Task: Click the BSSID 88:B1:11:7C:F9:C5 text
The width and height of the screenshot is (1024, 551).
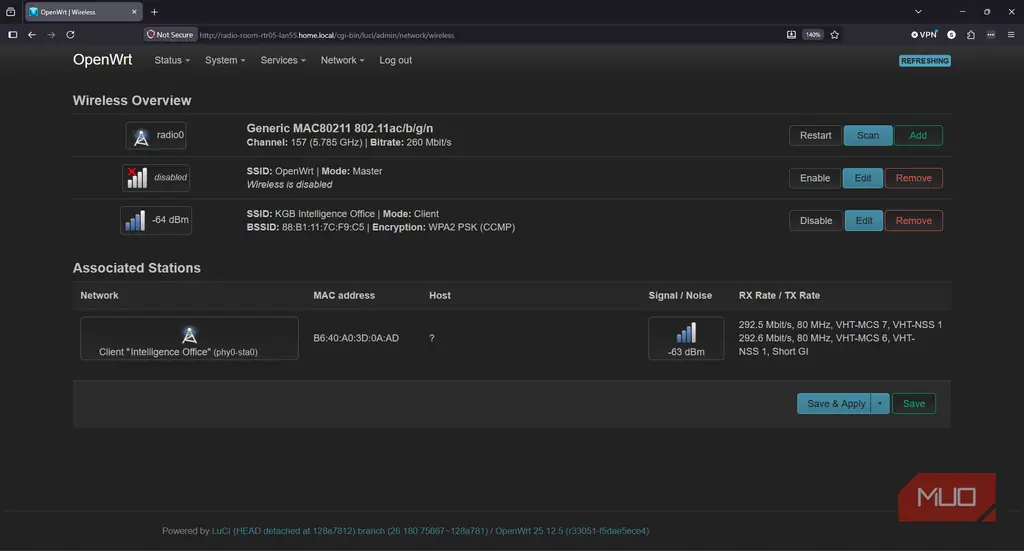Action: pyautogui.click(x=306, y=227)
